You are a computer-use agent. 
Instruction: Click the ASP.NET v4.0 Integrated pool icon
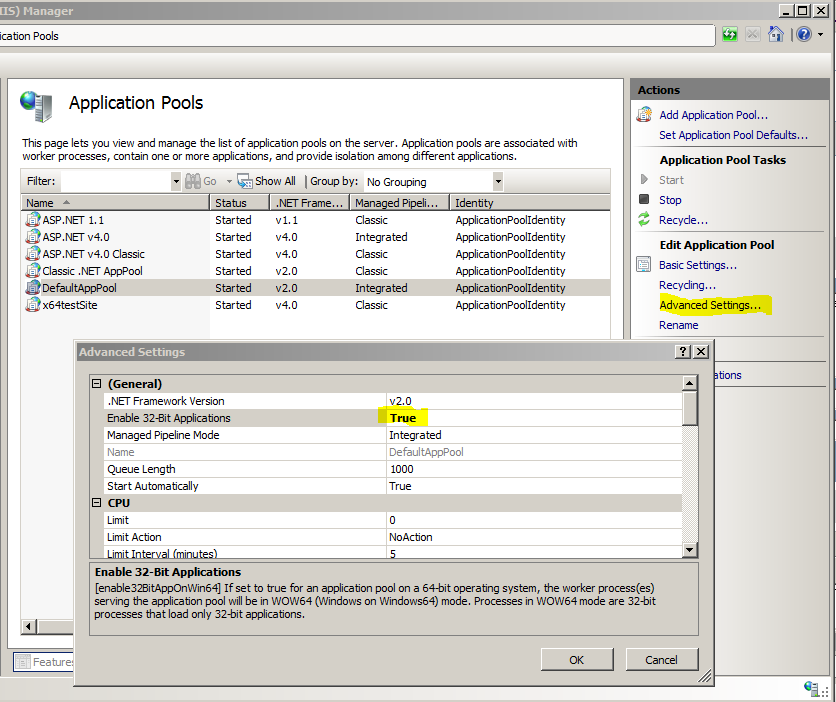tap(33, 237)
